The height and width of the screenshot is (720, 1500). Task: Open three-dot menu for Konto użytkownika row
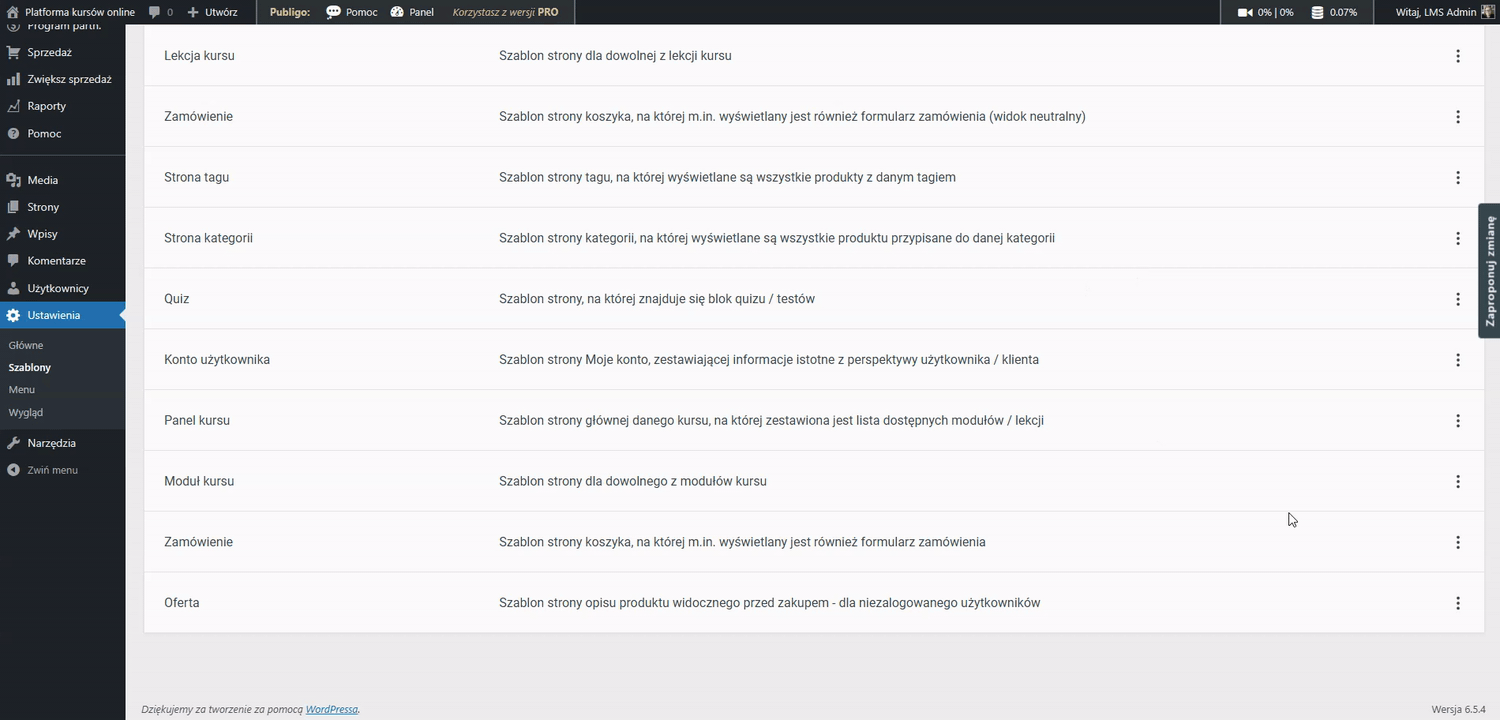tap(1457, 360)
